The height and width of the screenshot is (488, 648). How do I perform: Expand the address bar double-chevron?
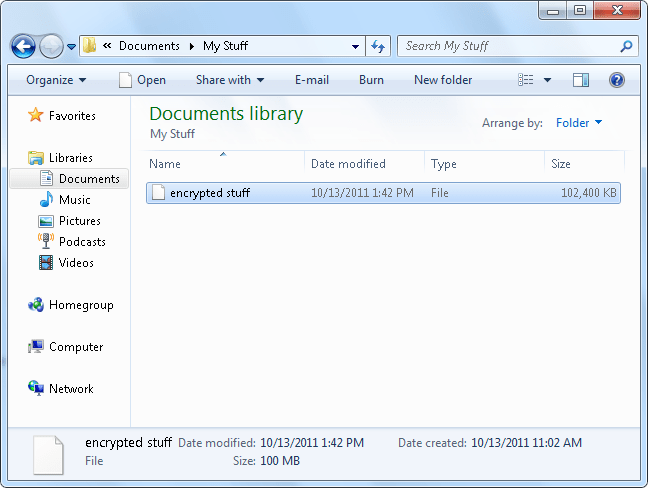click(107, 45)
